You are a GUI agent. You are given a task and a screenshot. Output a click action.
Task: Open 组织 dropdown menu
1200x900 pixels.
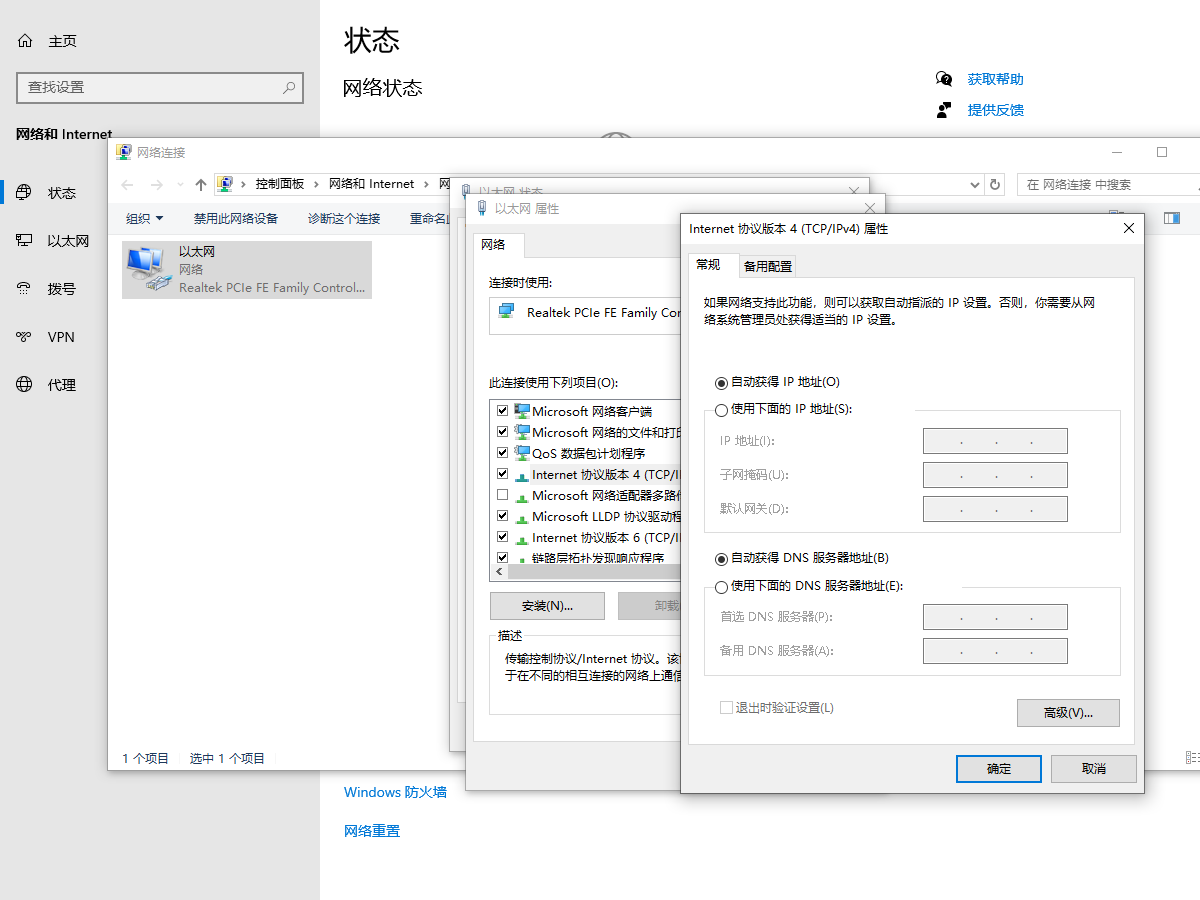tap(144, 218)
